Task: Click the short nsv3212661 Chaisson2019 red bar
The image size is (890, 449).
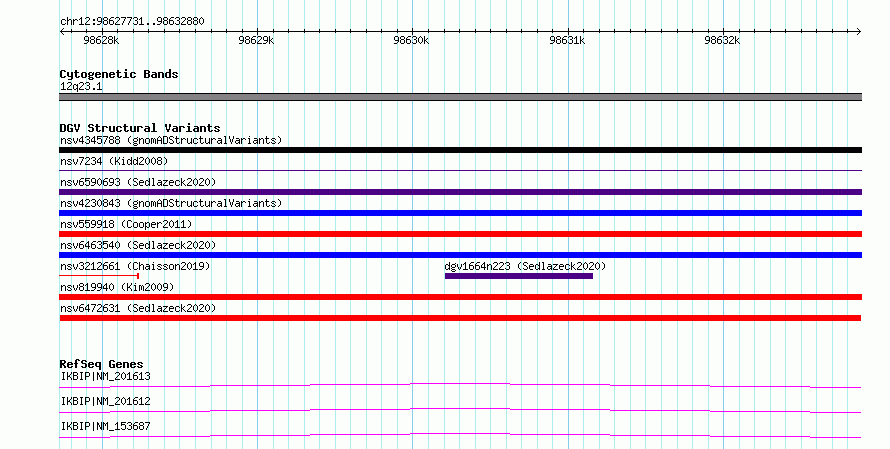Action: coord(99,276)
